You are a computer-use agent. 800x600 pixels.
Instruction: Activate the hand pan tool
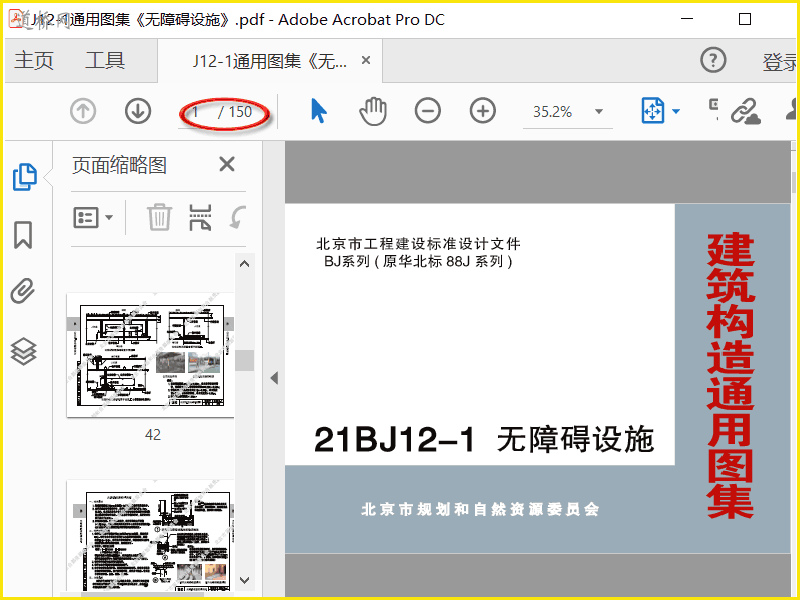coord(373,111)
